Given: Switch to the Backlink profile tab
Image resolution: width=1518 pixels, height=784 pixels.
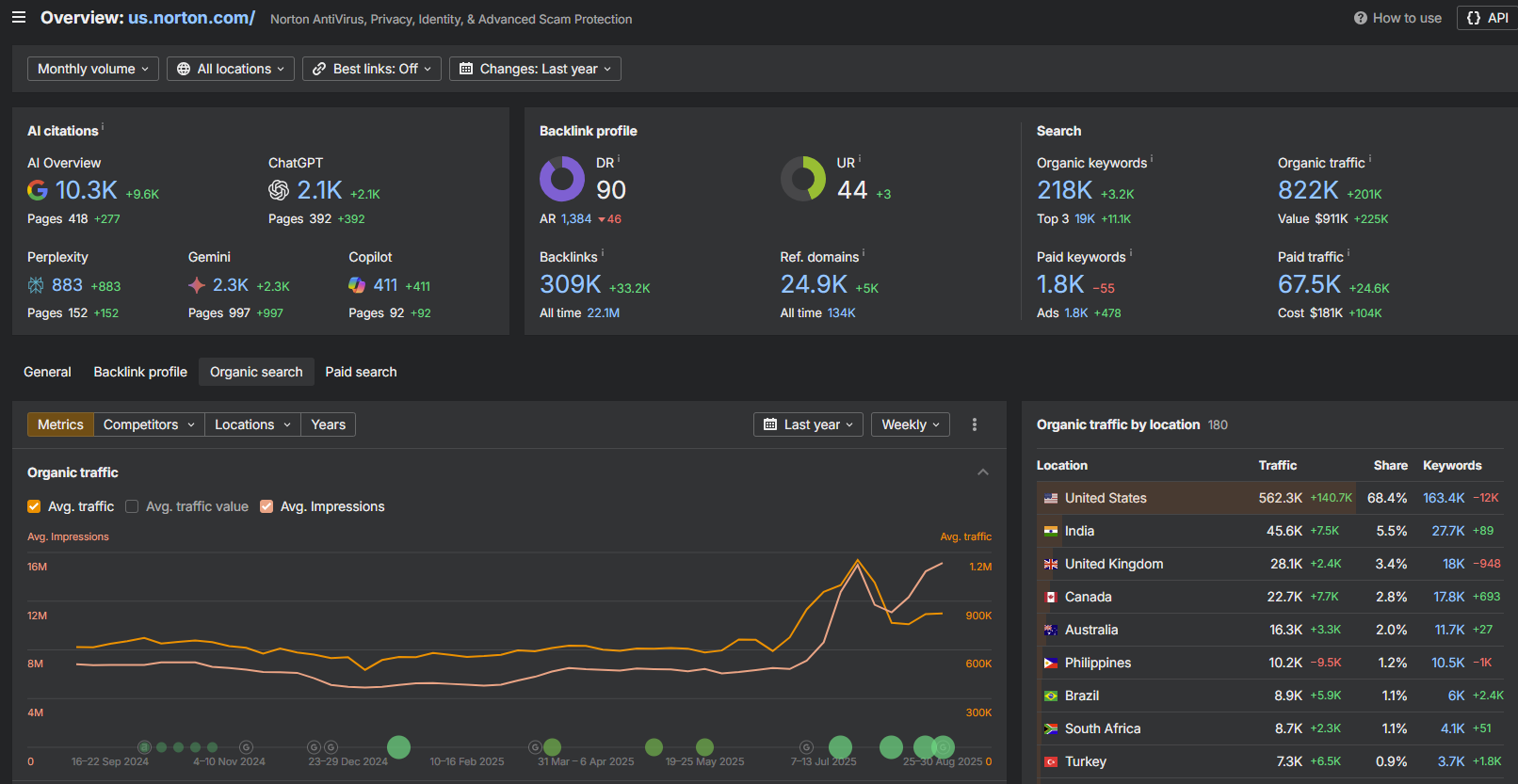Looking at the screenshot, I should tap(140, 372).
